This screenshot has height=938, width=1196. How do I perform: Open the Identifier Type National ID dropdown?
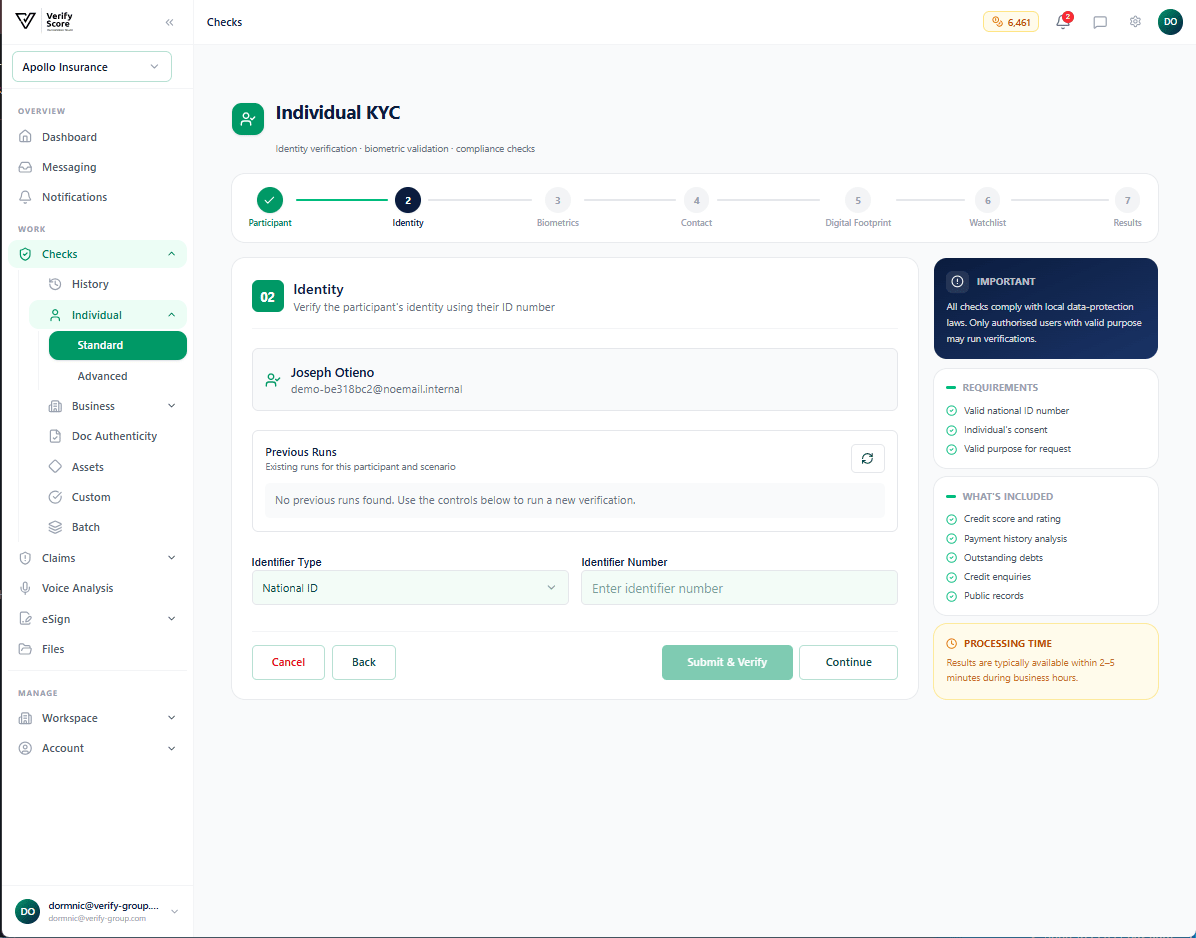click(x=410, y=588)
